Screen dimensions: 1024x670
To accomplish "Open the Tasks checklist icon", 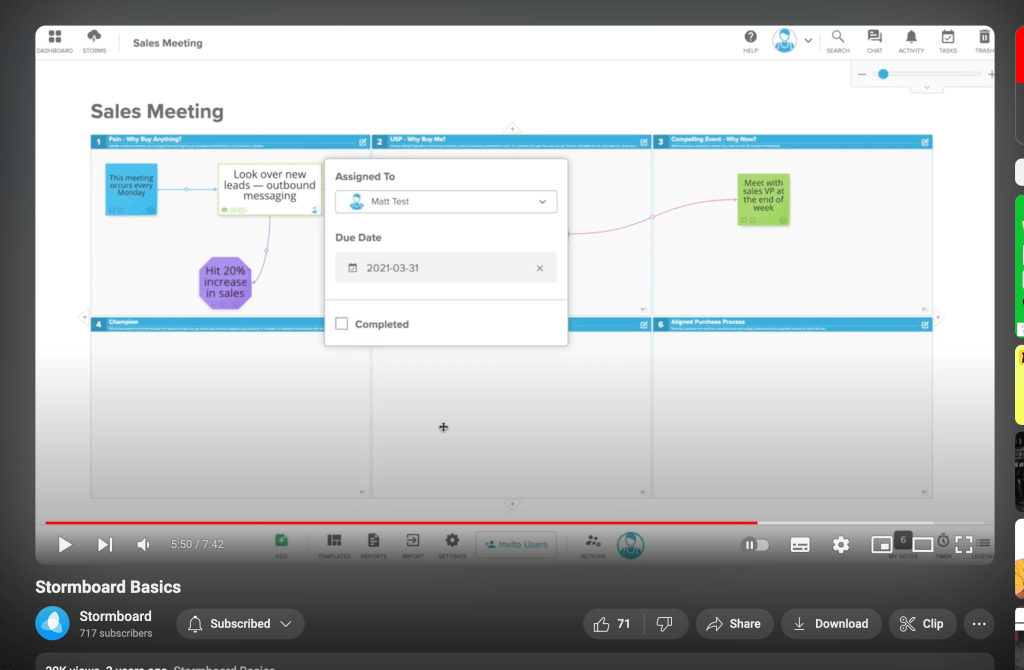I will 948,41.
